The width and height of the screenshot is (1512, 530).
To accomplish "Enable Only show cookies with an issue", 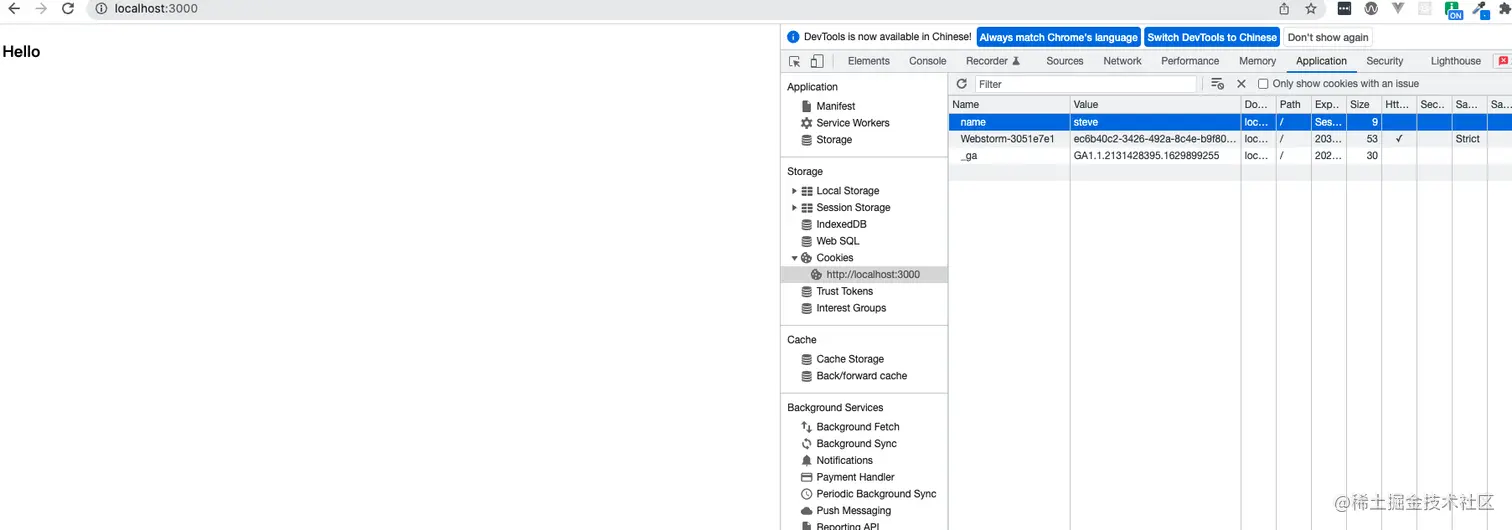I will (1263, 84).
